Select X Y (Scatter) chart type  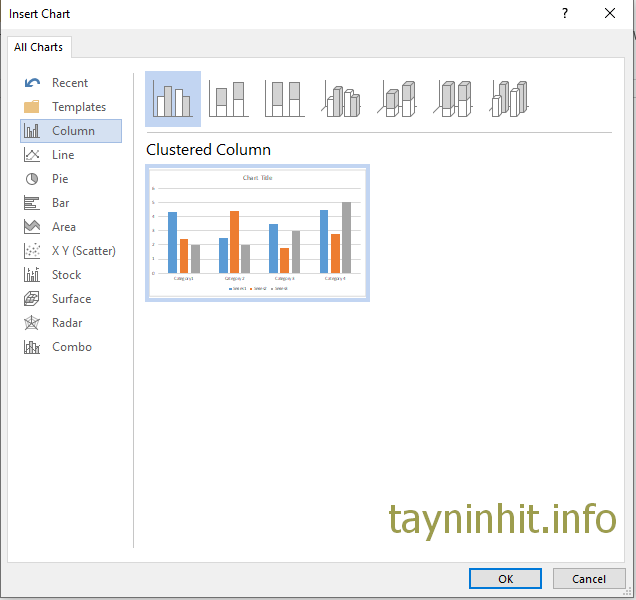click(83, 251)
